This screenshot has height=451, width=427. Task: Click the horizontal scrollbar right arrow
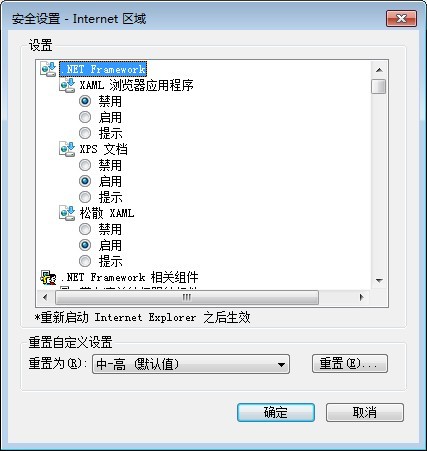click(x=361, y=297)
